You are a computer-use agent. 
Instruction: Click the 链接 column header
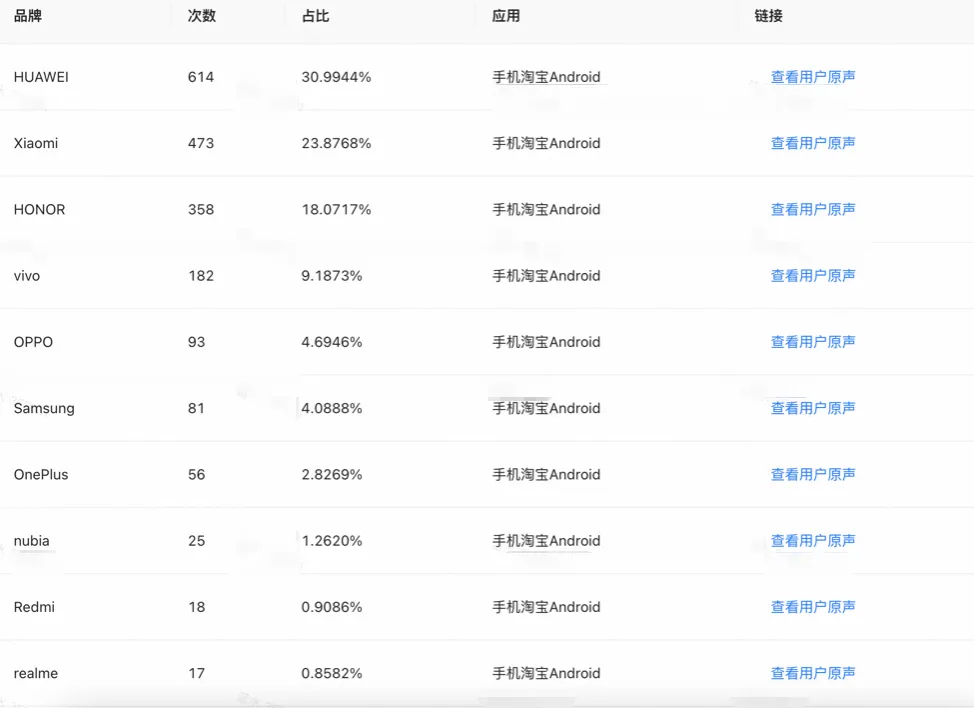(x=768, y=16)
